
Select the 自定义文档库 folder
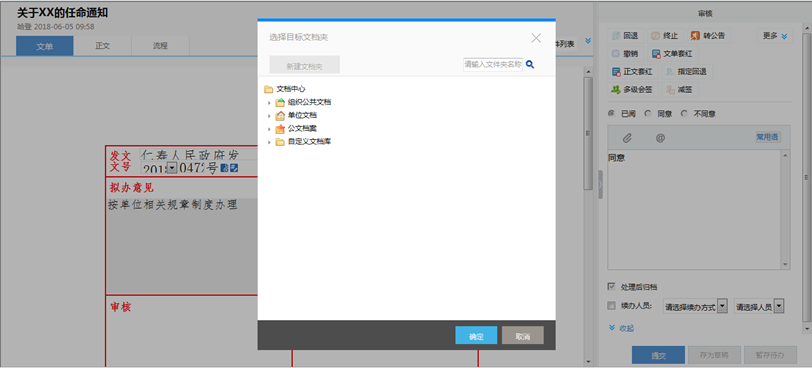(x=303, y=141)
